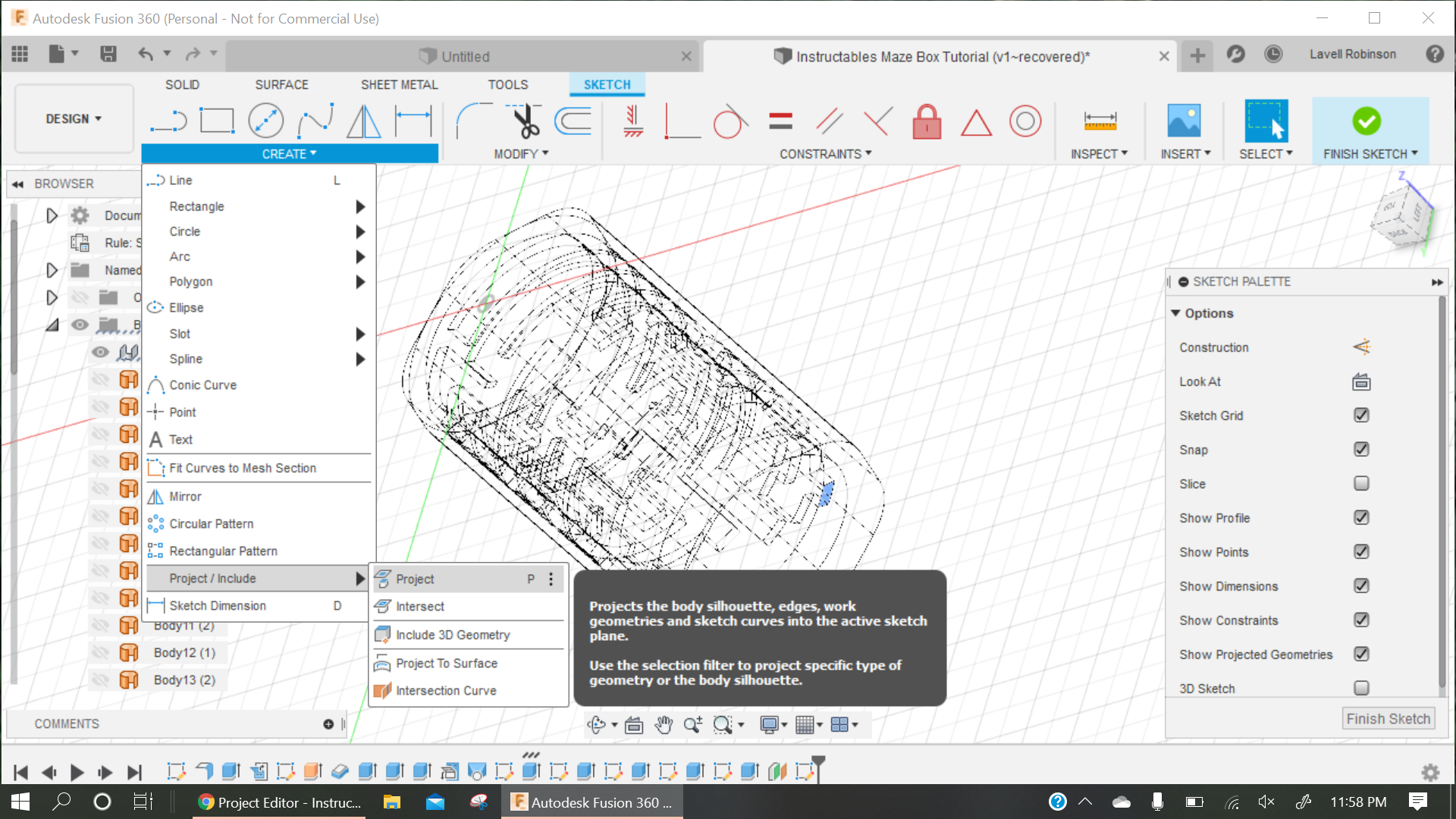Select the Sketch Dimension tool

coord(218,605)
